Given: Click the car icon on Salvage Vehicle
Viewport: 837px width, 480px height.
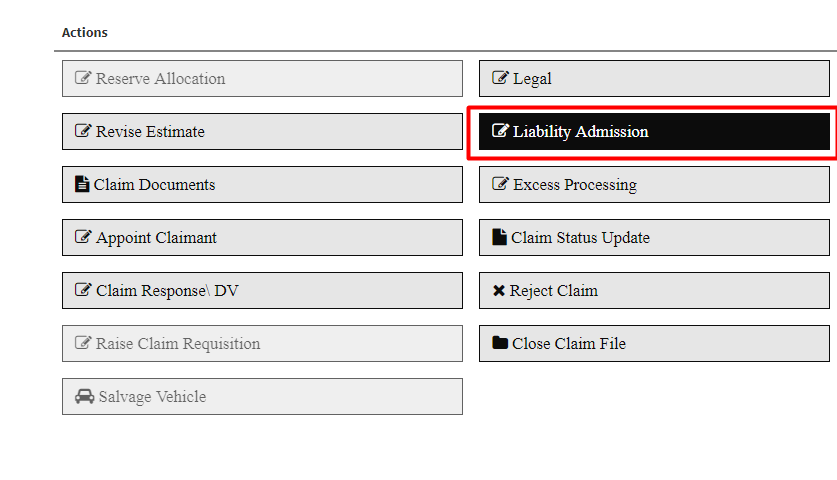Looking at the screenshot, I should [85, 397].
